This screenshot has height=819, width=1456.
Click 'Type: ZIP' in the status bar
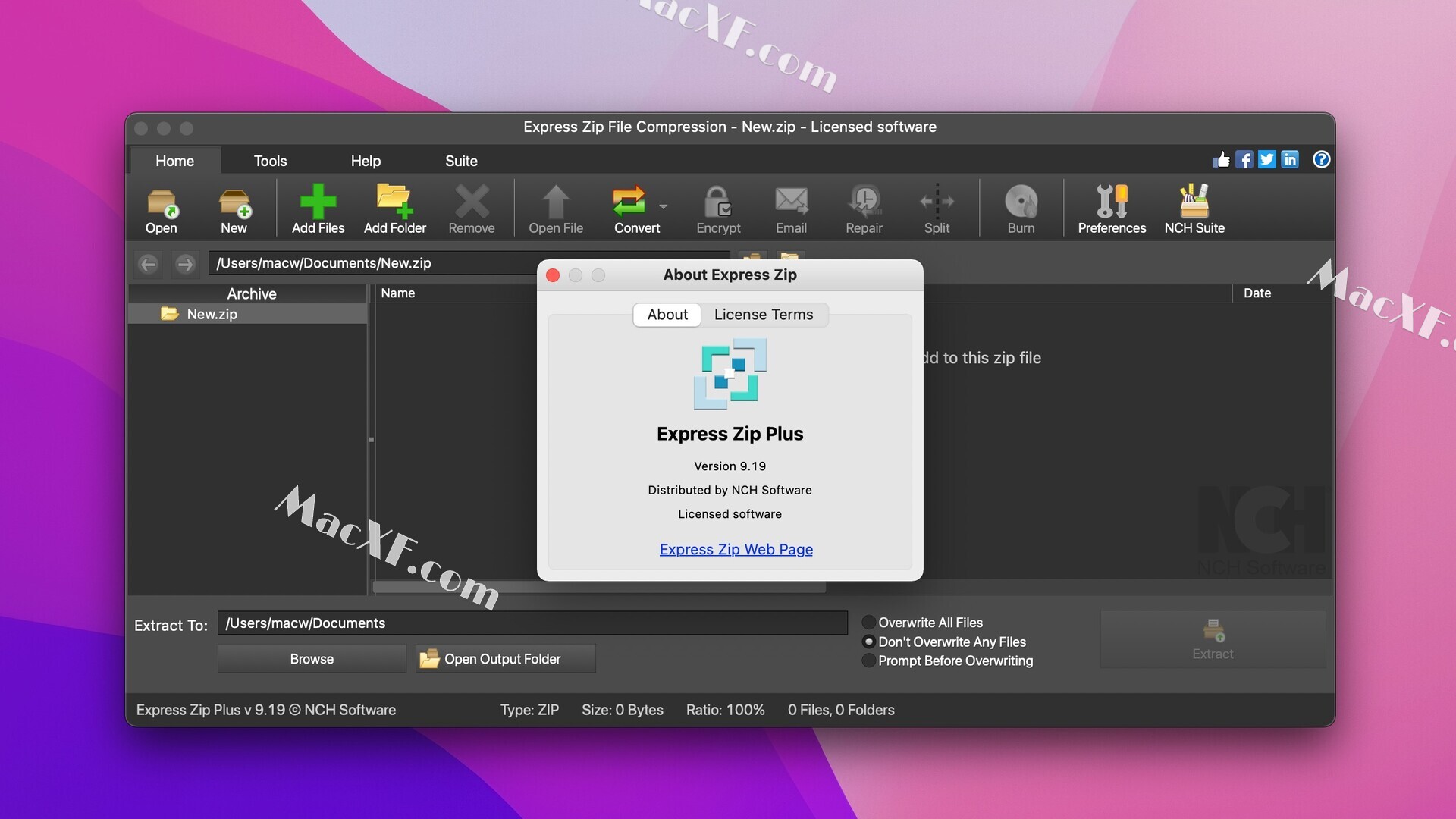[529, 710]
